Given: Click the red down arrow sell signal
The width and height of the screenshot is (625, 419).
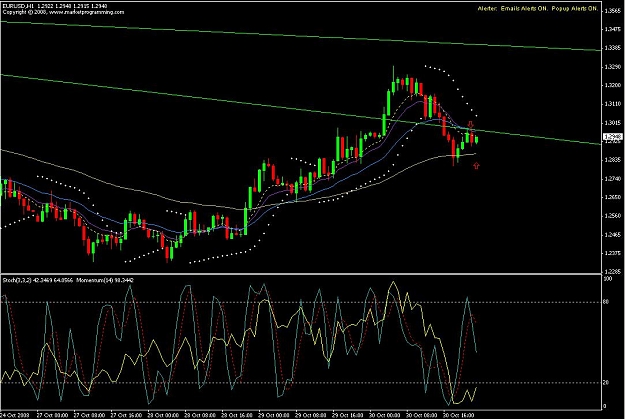Looking at the screenshot, I should point(471,125).
